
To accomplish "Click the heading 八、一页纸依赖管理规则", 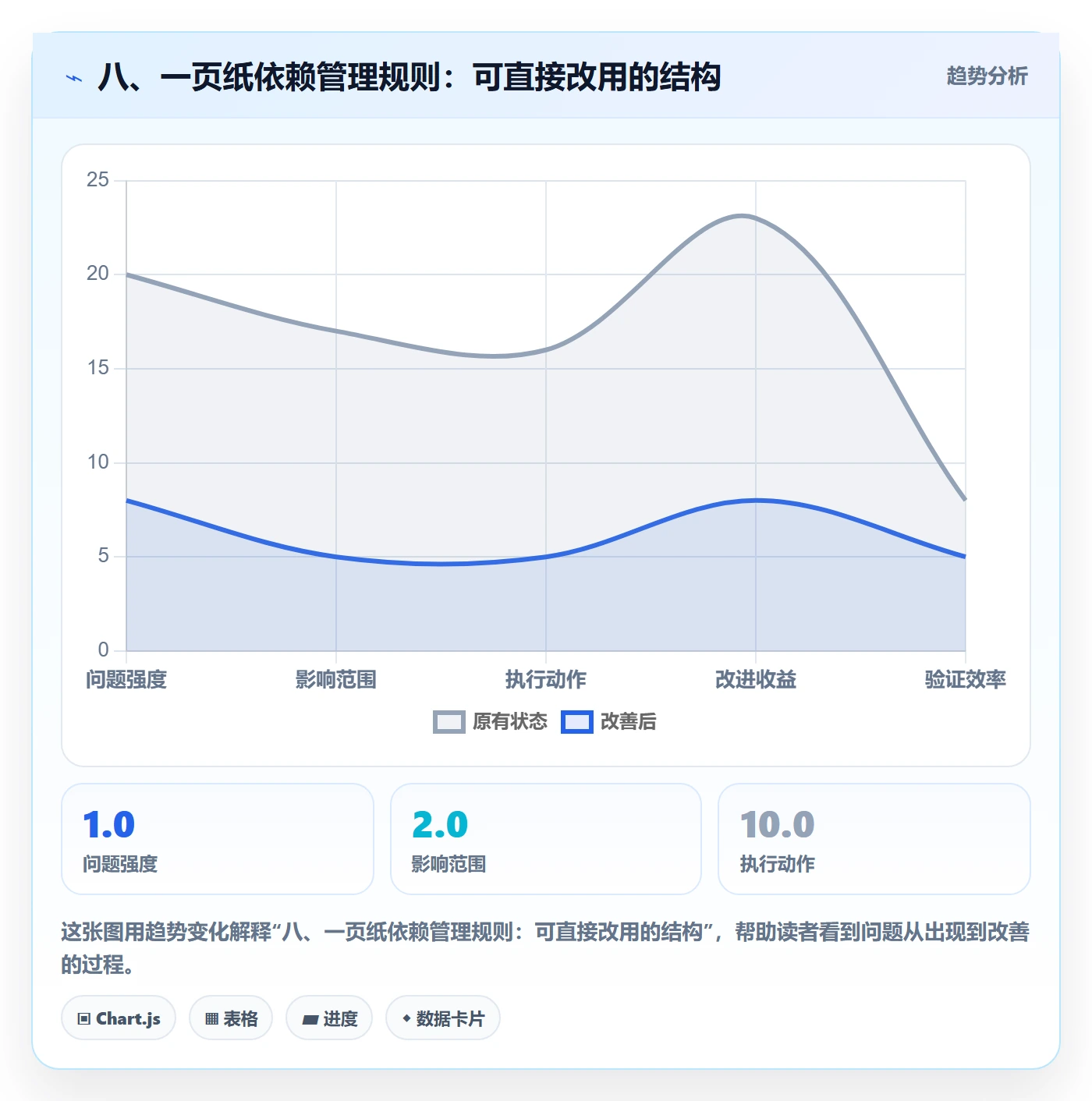I will [409, 77].
